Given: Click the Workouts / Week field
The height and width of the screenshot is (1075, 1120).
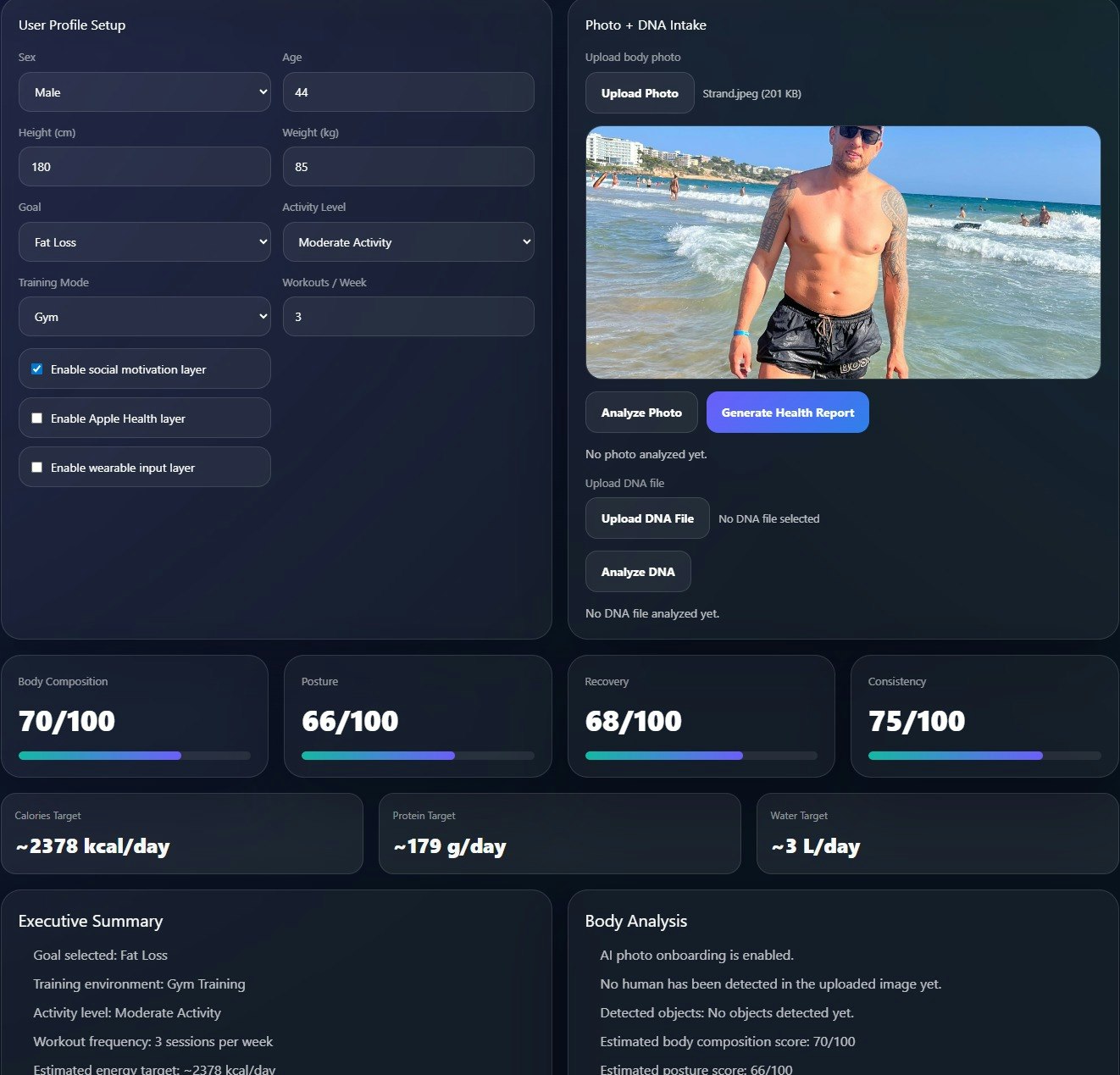Looking at the screenshot, I should tap(408, 316).
